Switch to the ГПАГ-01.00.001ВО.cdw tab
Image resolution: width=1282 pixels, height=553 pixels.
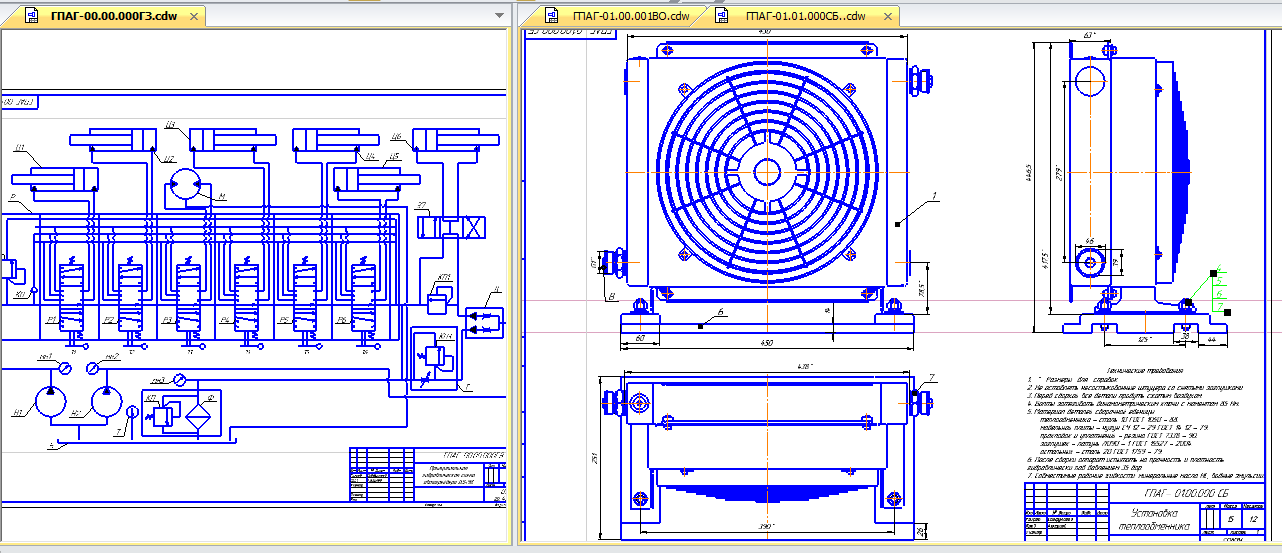(x=617, y=16)
